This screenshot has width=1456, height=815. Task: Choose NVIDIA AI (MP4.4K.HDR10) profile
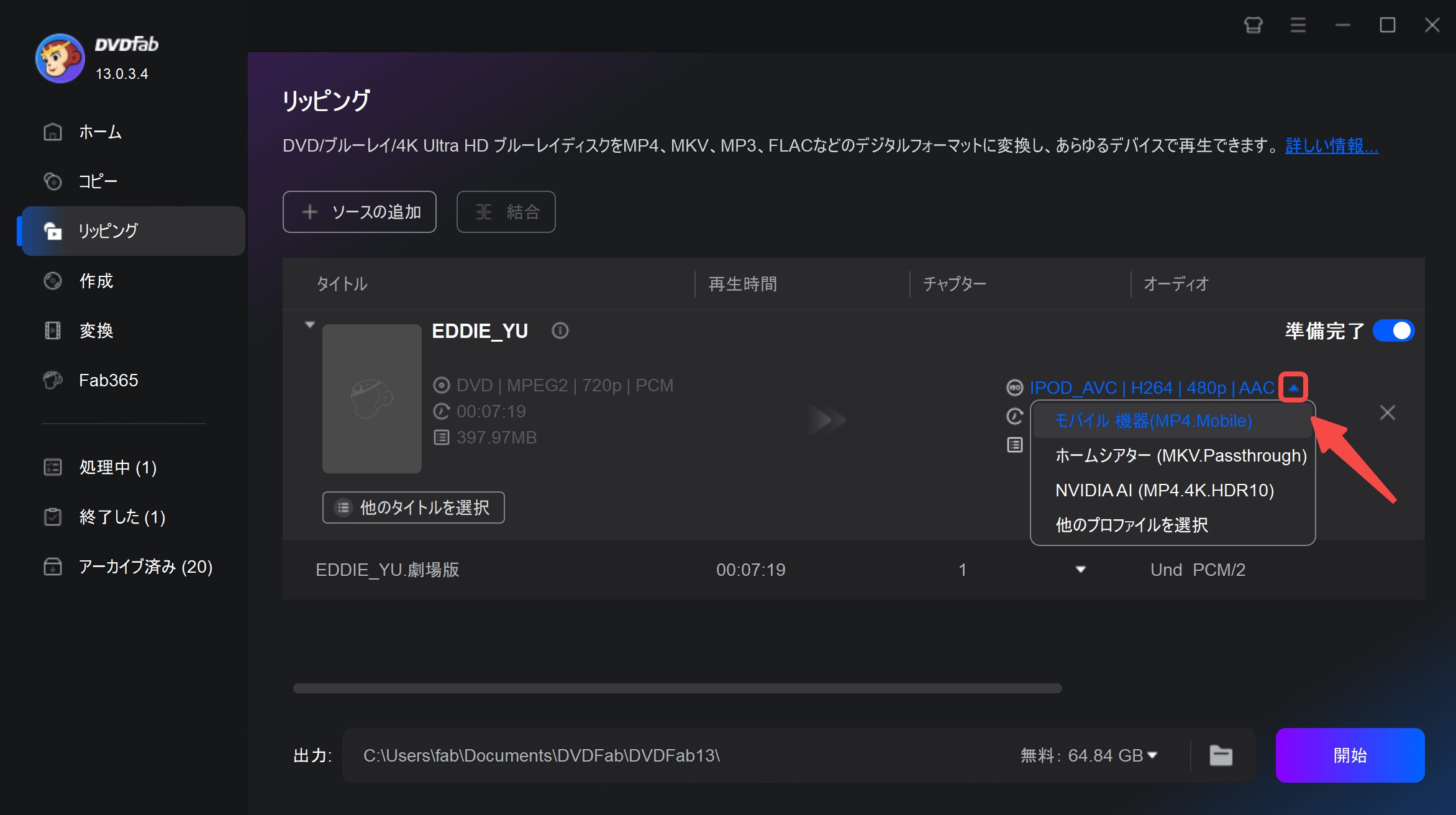[x=1173, y=490]
